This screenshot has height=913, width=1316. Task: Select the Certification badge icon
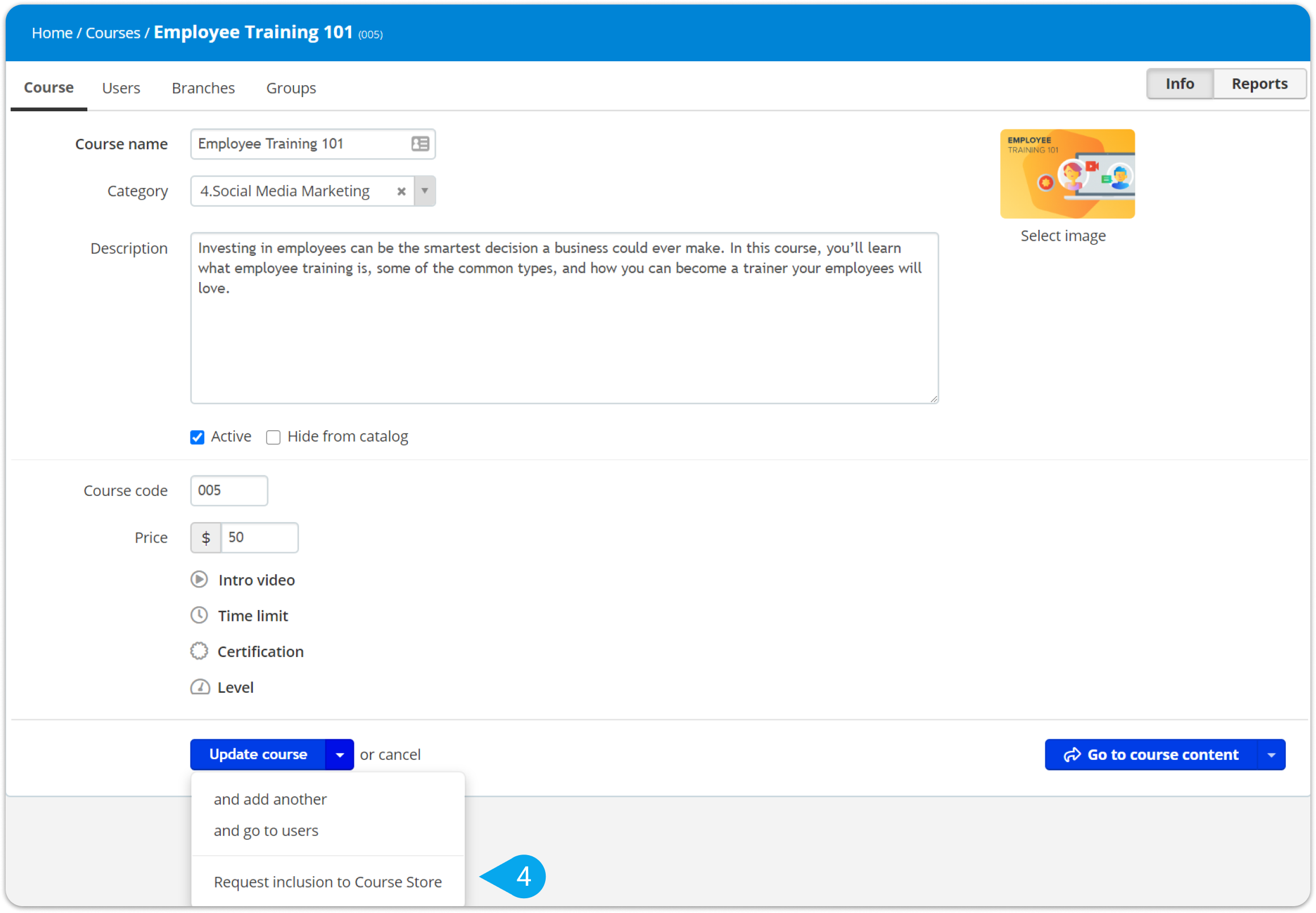tap(199, 651)
